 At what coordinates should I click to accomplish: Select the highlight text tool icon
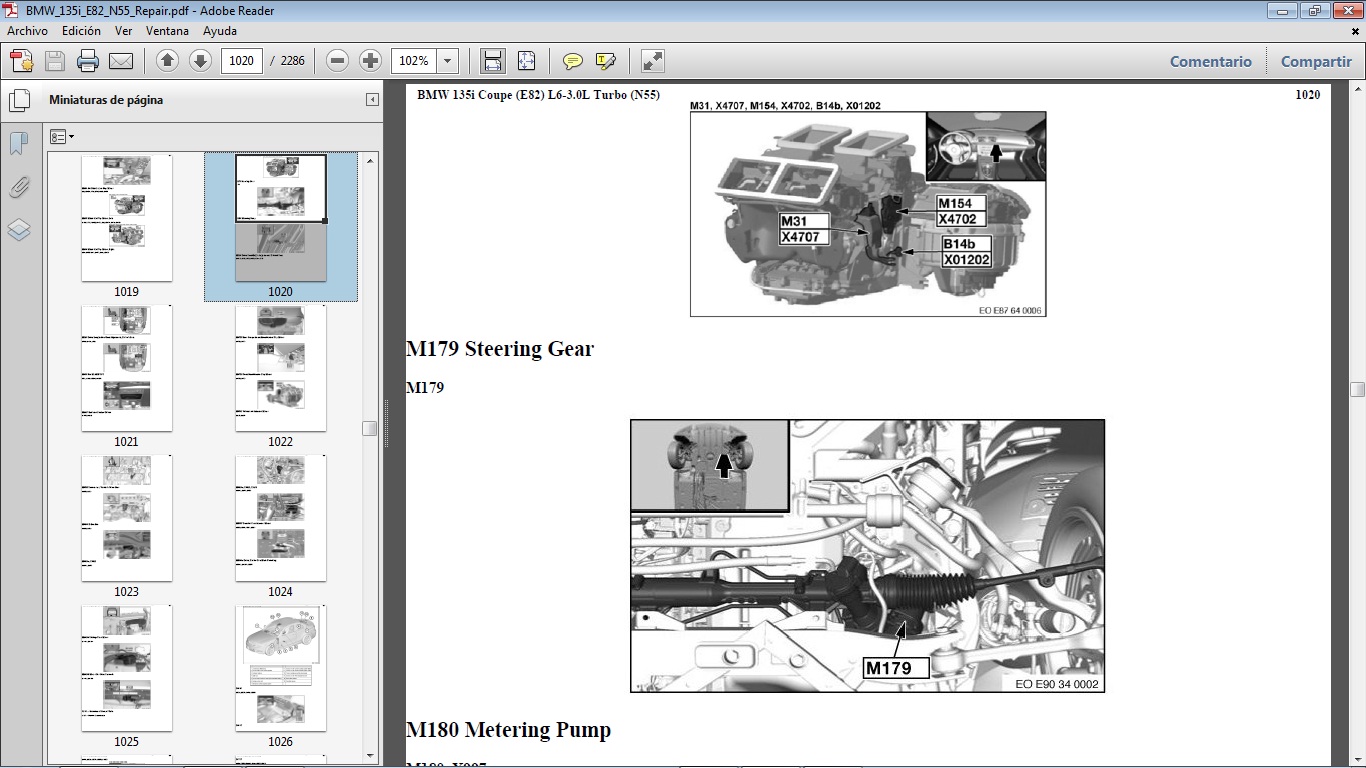pyautogui.click(x=605, y=61)
